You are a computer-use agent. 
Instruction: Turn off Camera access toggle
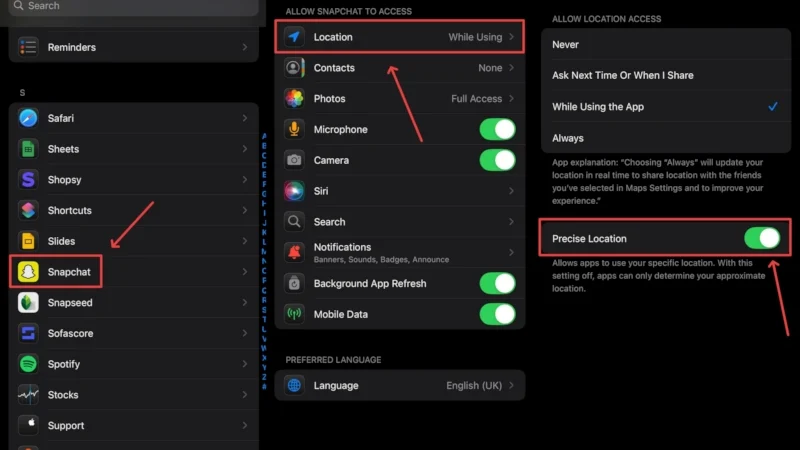(x=497, y=160)
